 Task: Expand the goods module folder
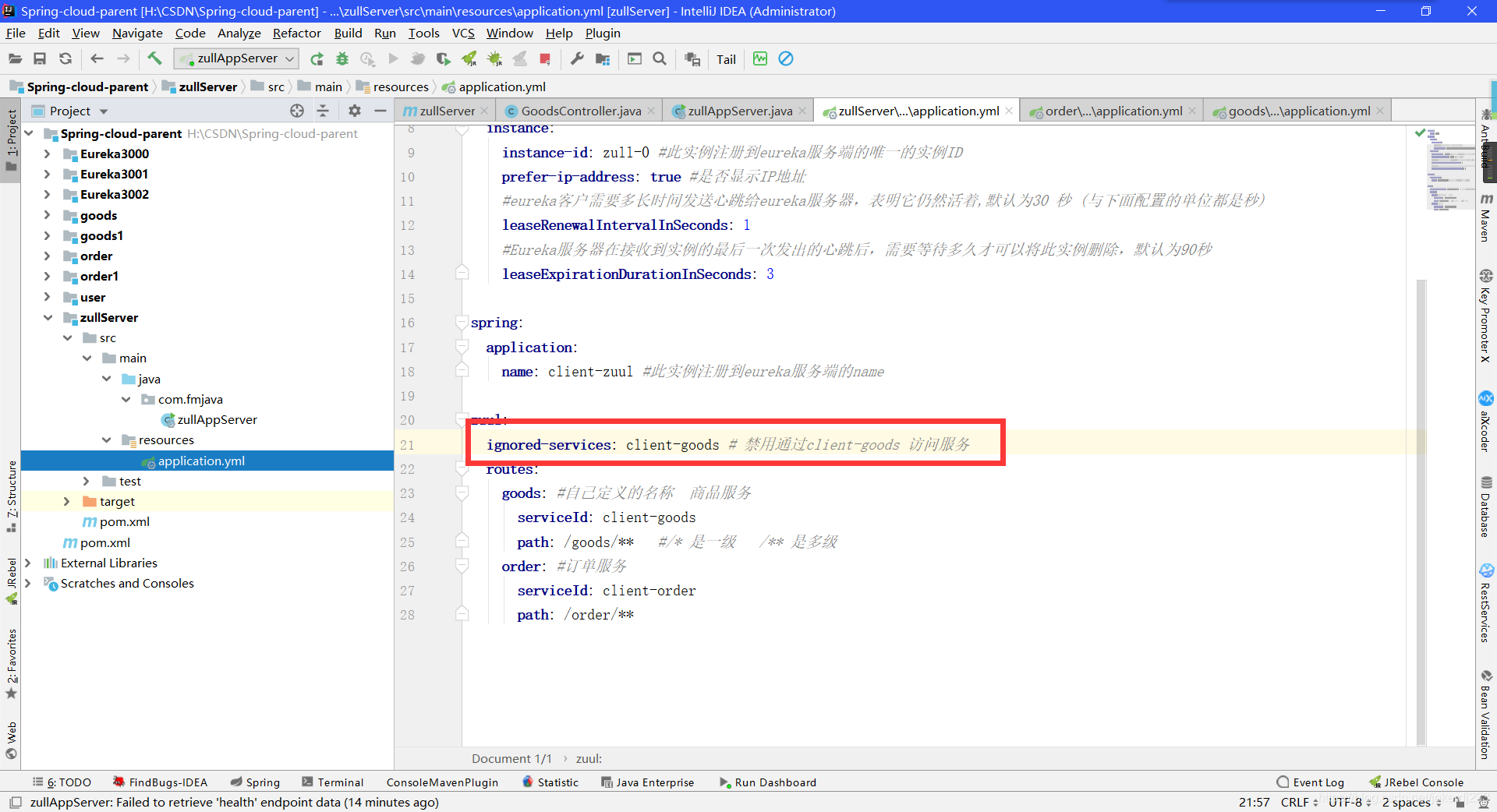48,215
